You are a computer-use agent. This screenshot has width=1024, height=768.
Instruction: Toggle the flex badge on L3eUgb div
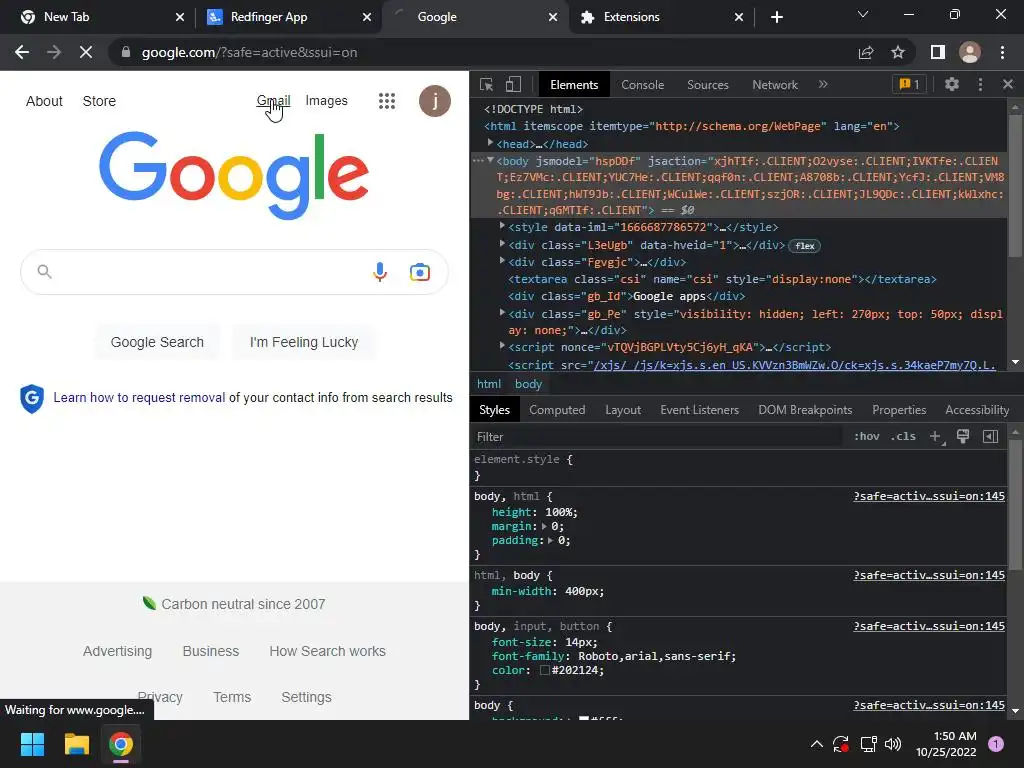pos(805,246)
